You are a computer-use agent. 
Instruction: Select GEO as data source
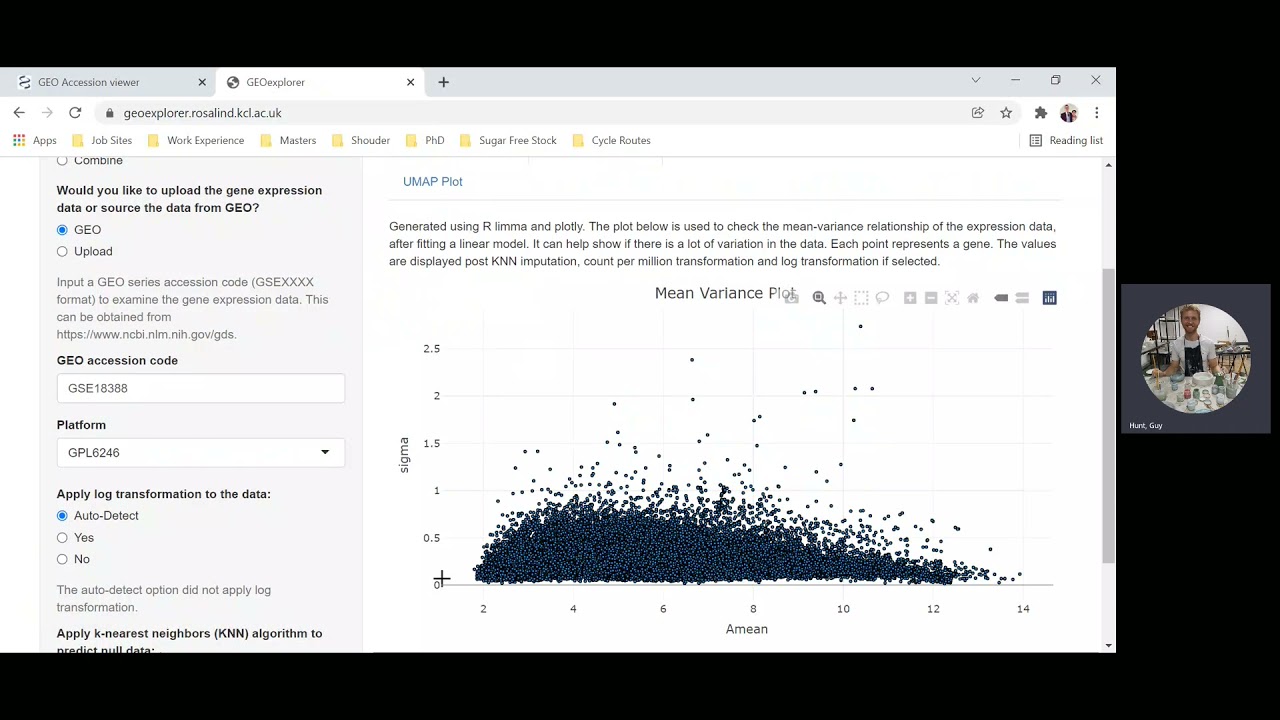(62, 230)
